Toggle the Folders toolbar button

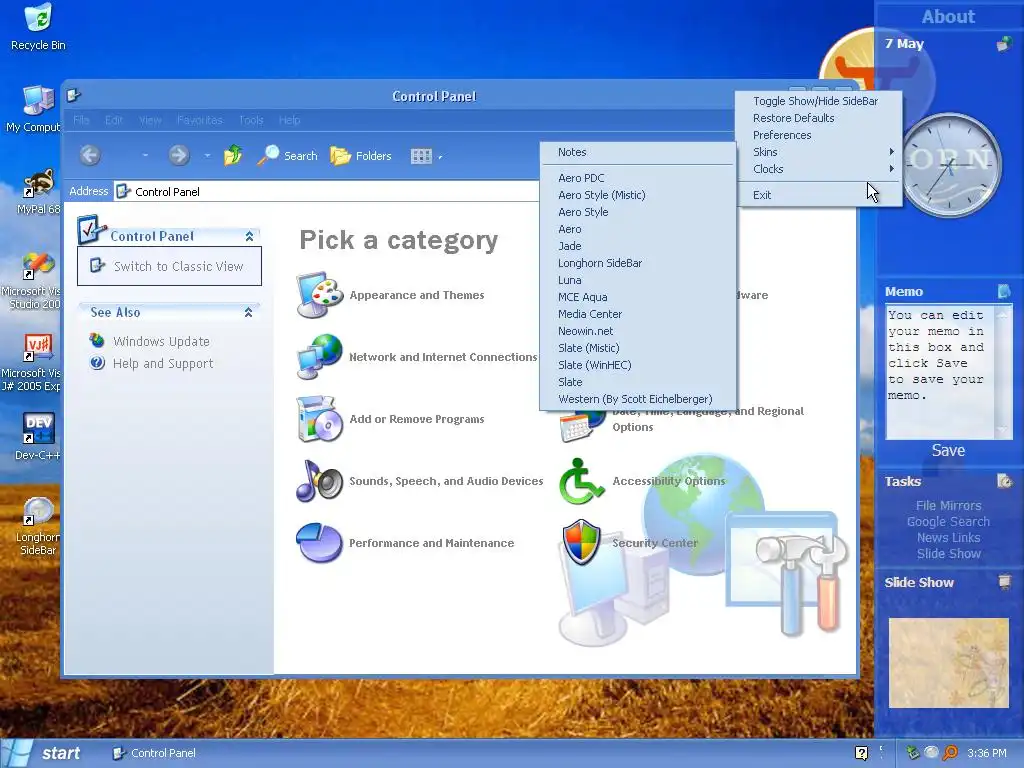point(360,155)
